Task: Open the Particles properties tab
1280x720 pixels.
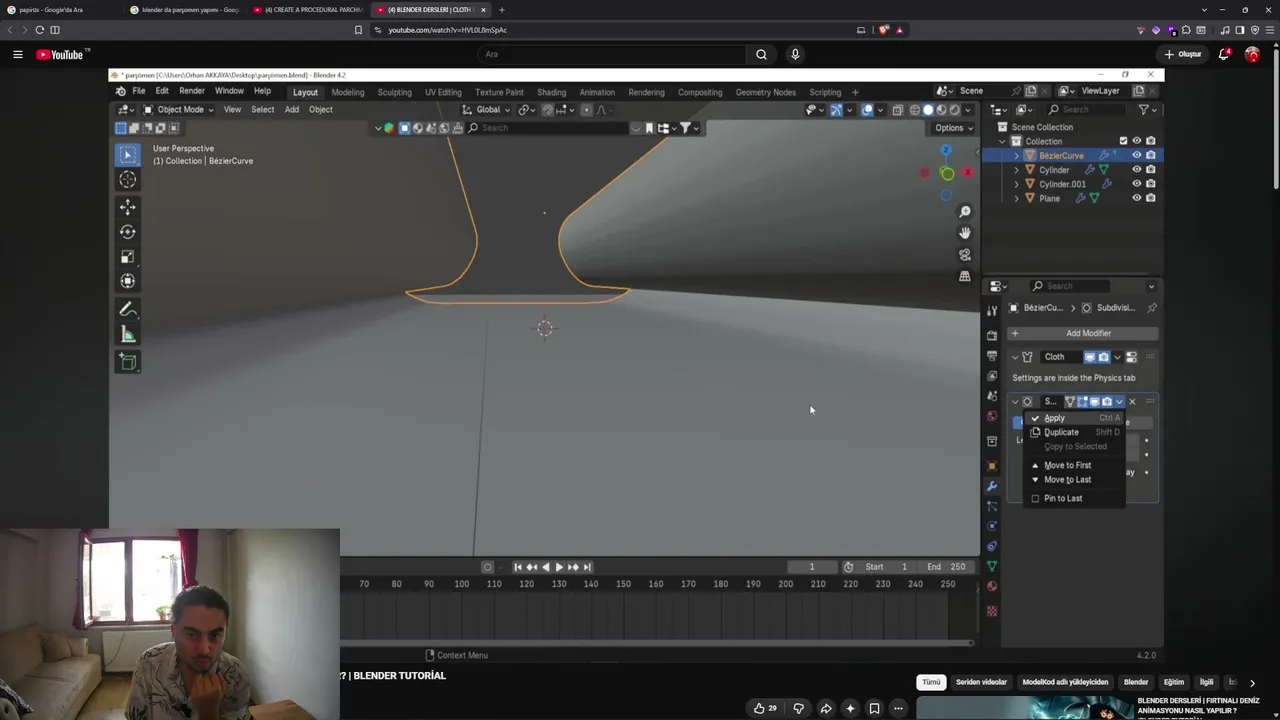Action: pos(992,506)
